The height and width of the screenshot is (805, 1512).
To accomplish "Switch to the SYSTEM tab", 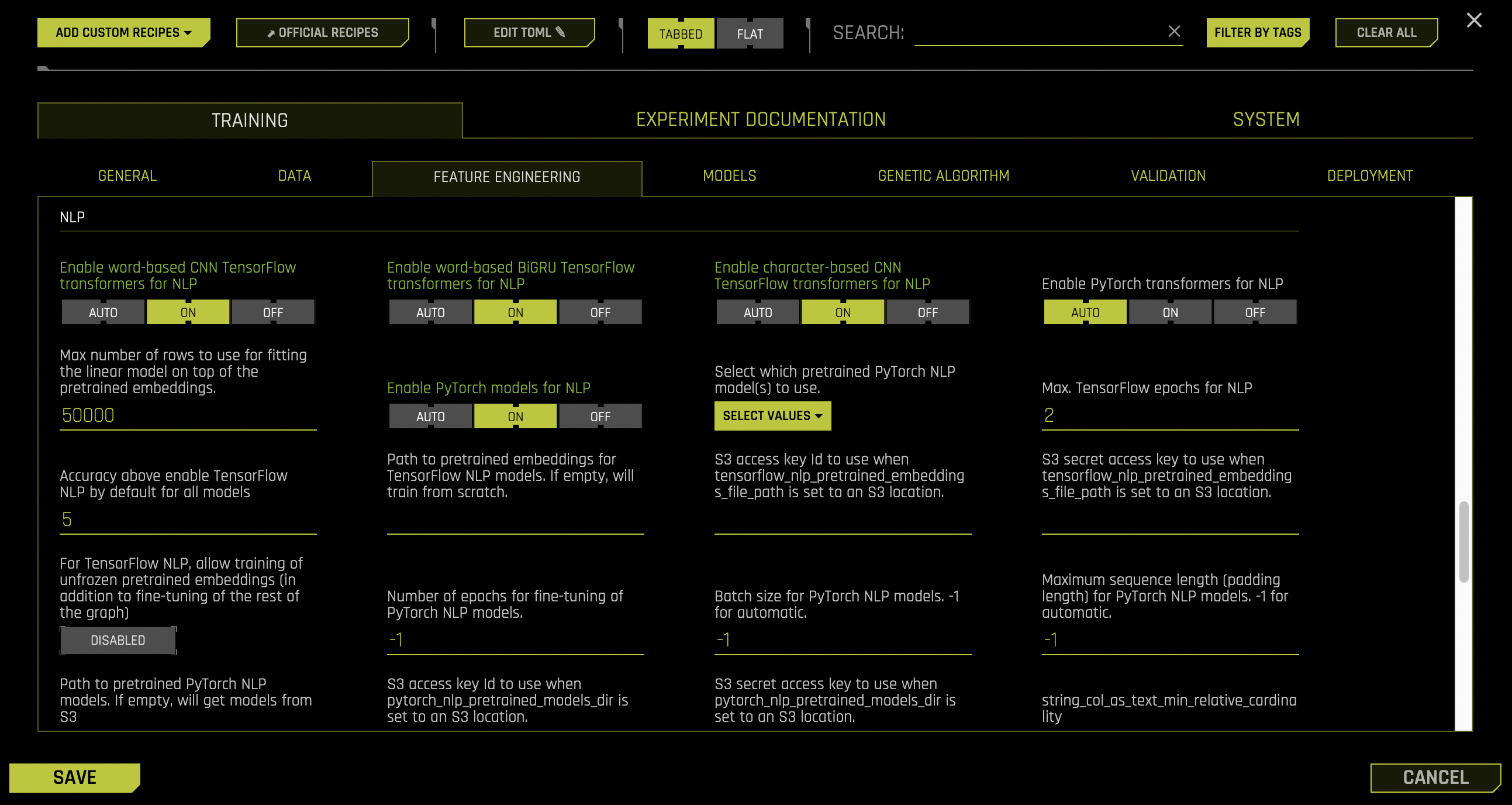I will click(x=1265, y=120).
